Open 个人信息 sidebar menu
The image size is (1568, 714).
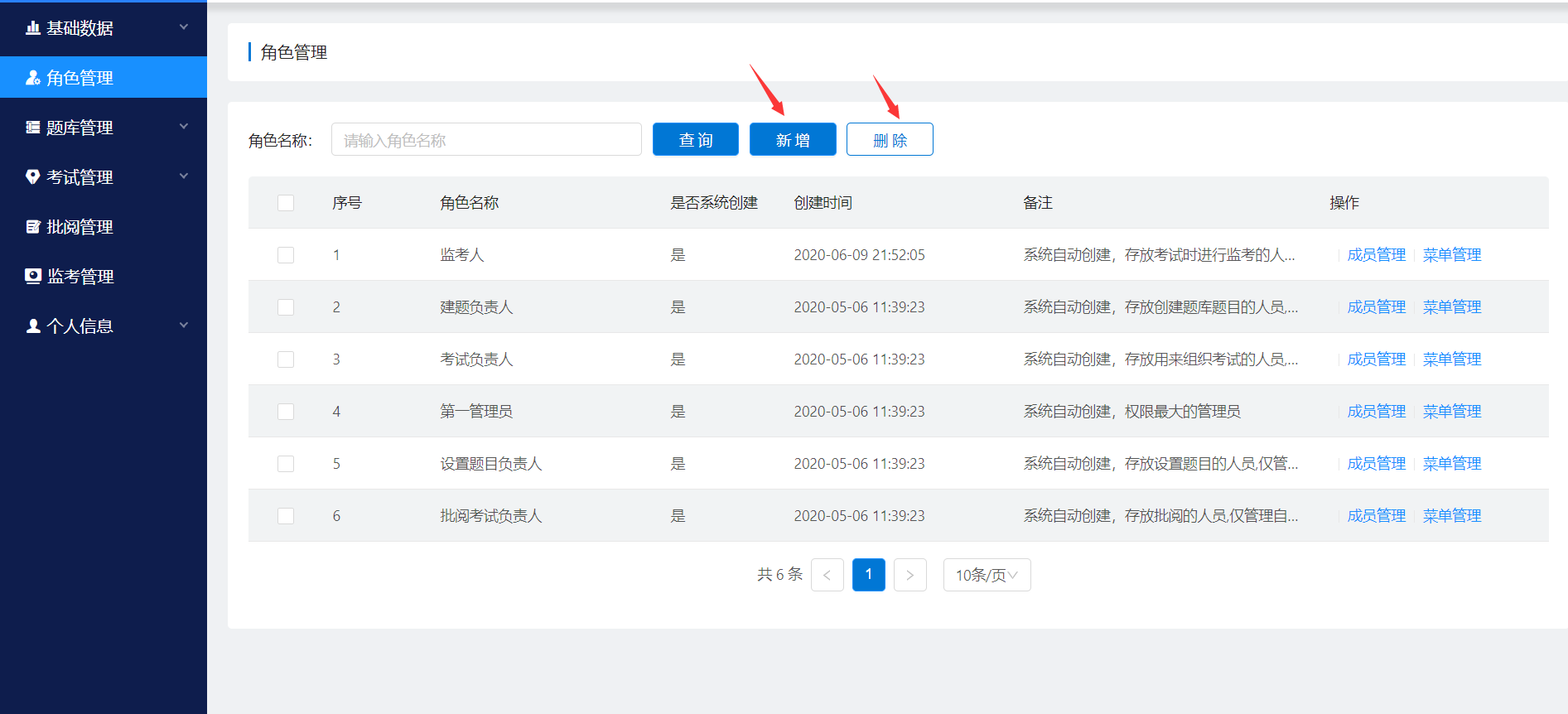point(104,326)
